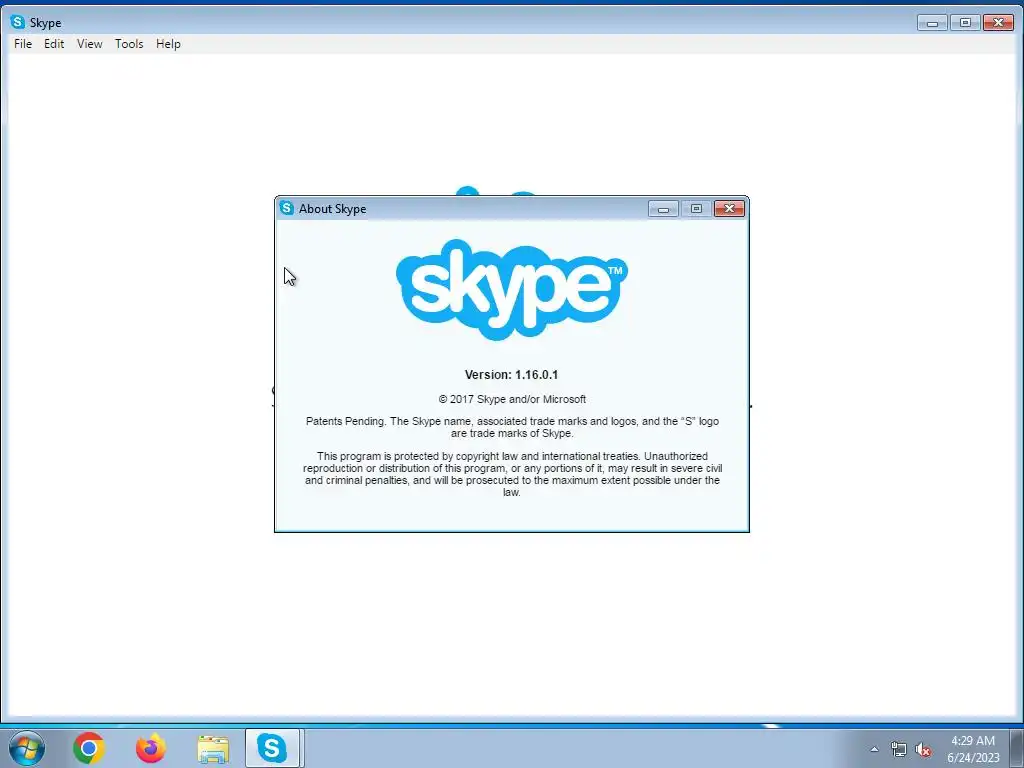Image resolution: width=1024 pixels, height=768 pixels.
Task: Launch Google Chrome from taskbar
Action: [89, 748]
